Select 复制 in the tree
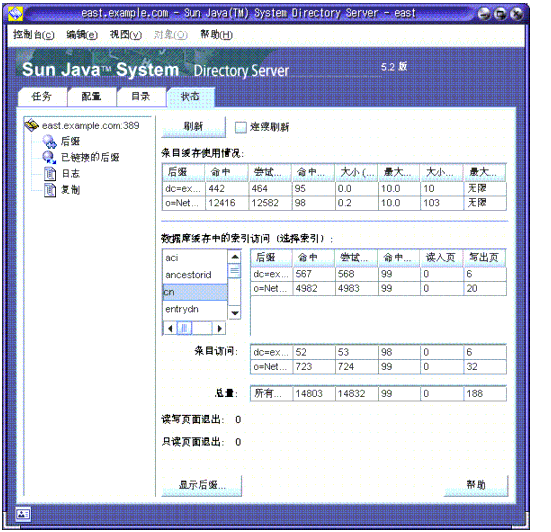Screen dimensions: 551x532 pos(71,190)
